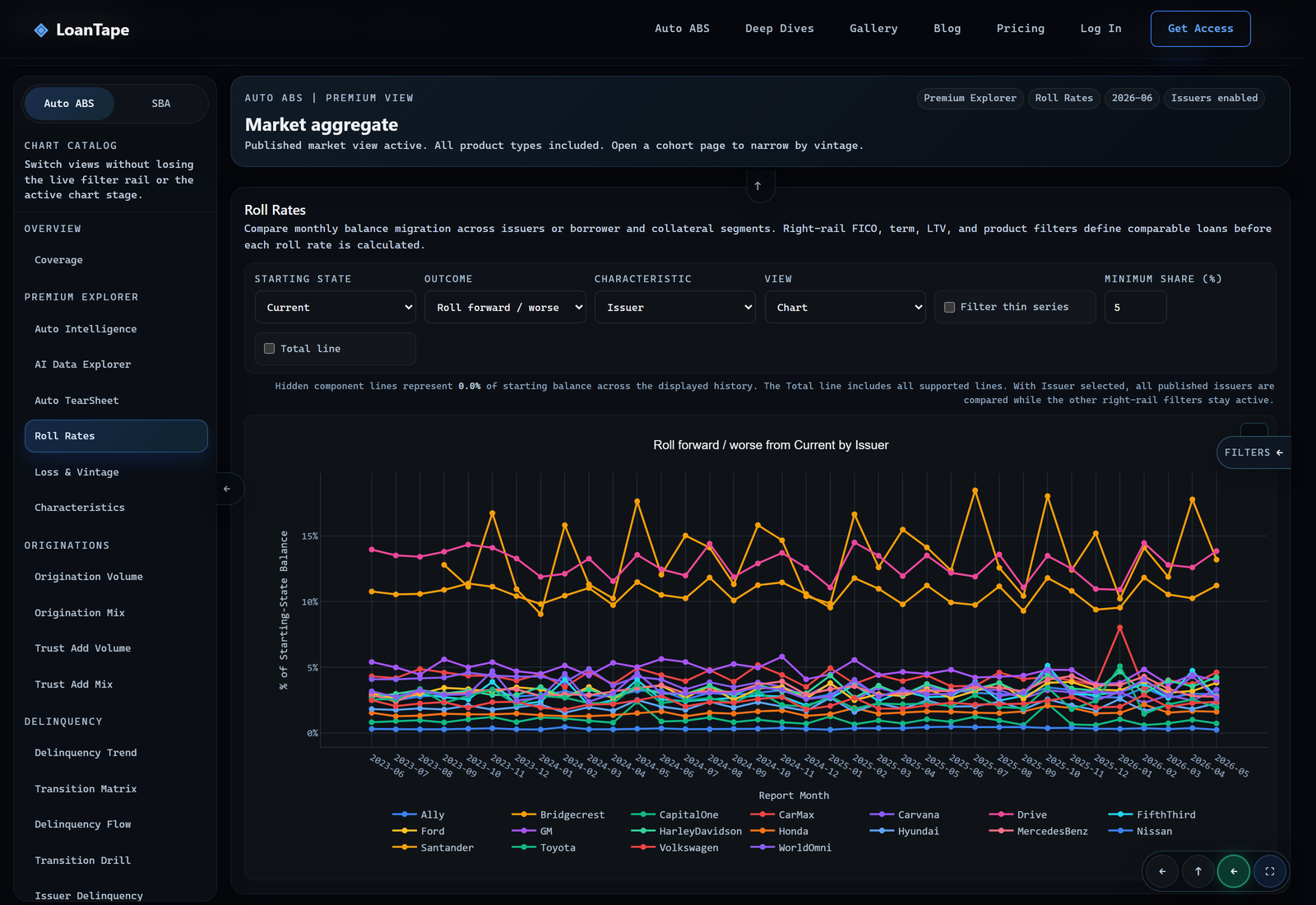The height and width of the screenshot is (905, 1316).
Task: Open the Transition Matrix view
Action: coord(116,789)
